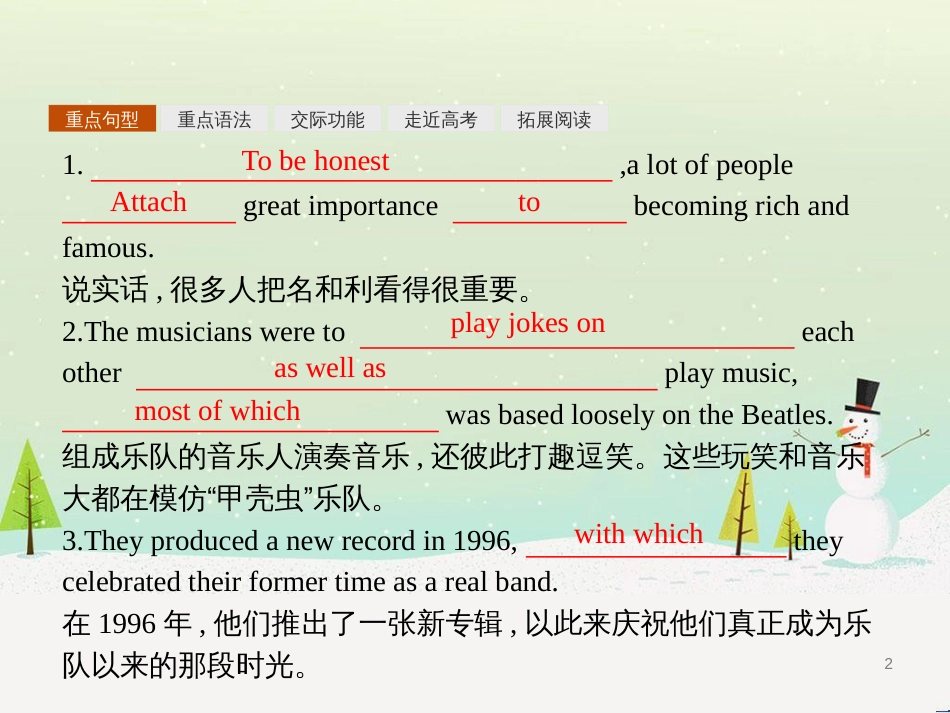Click the text '2.The musicians were to'
950x713 pixels.
tap(204, 332)
